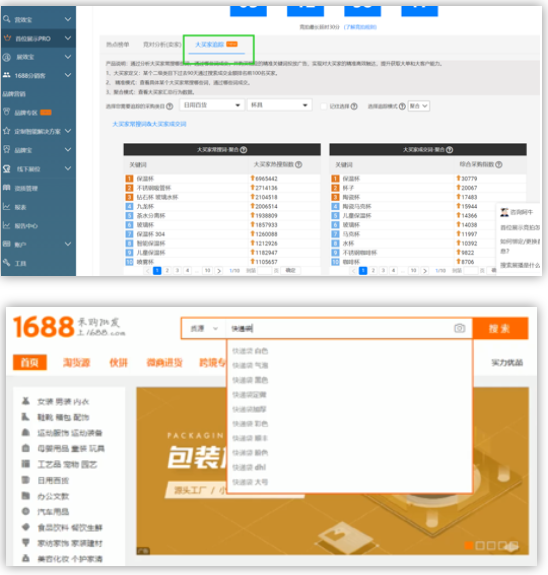The width and height of the screenshot is (548, 575).
Task: Click value 30779 in right table
Action: (469, 179)
